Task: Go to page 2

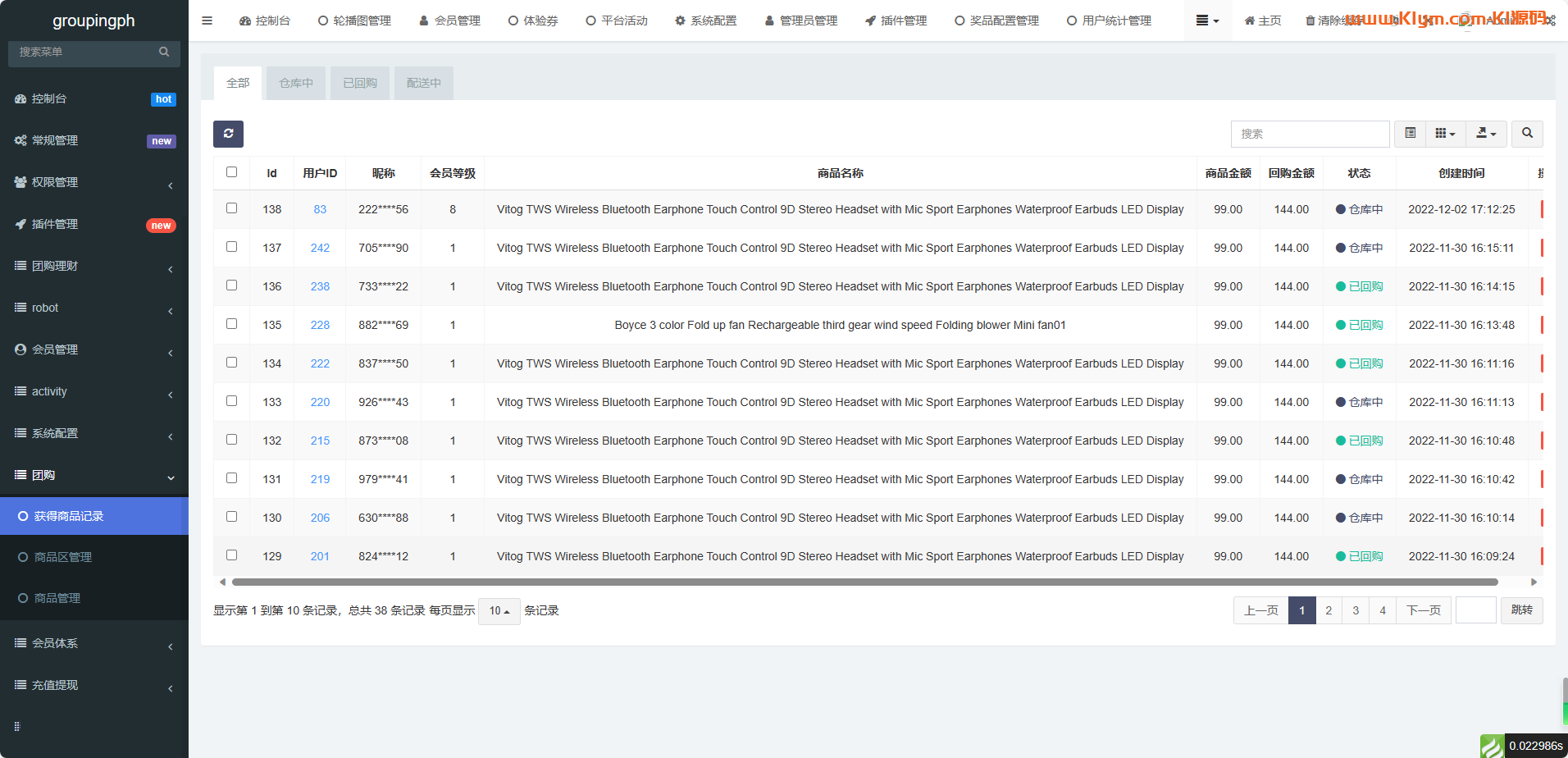Action: (x=1329, y=610)
